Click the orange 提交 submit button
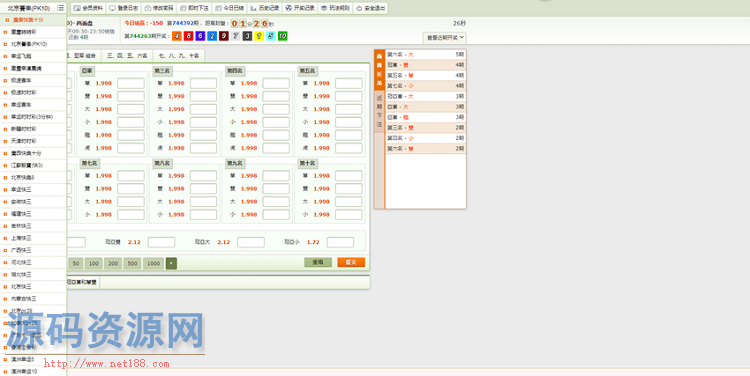 pyautogui.click(x=351, y=262)
